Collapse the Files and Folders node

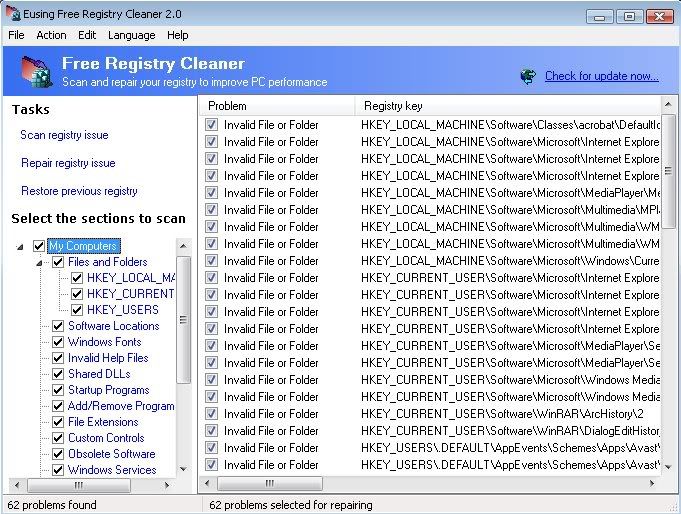(39, 263)
